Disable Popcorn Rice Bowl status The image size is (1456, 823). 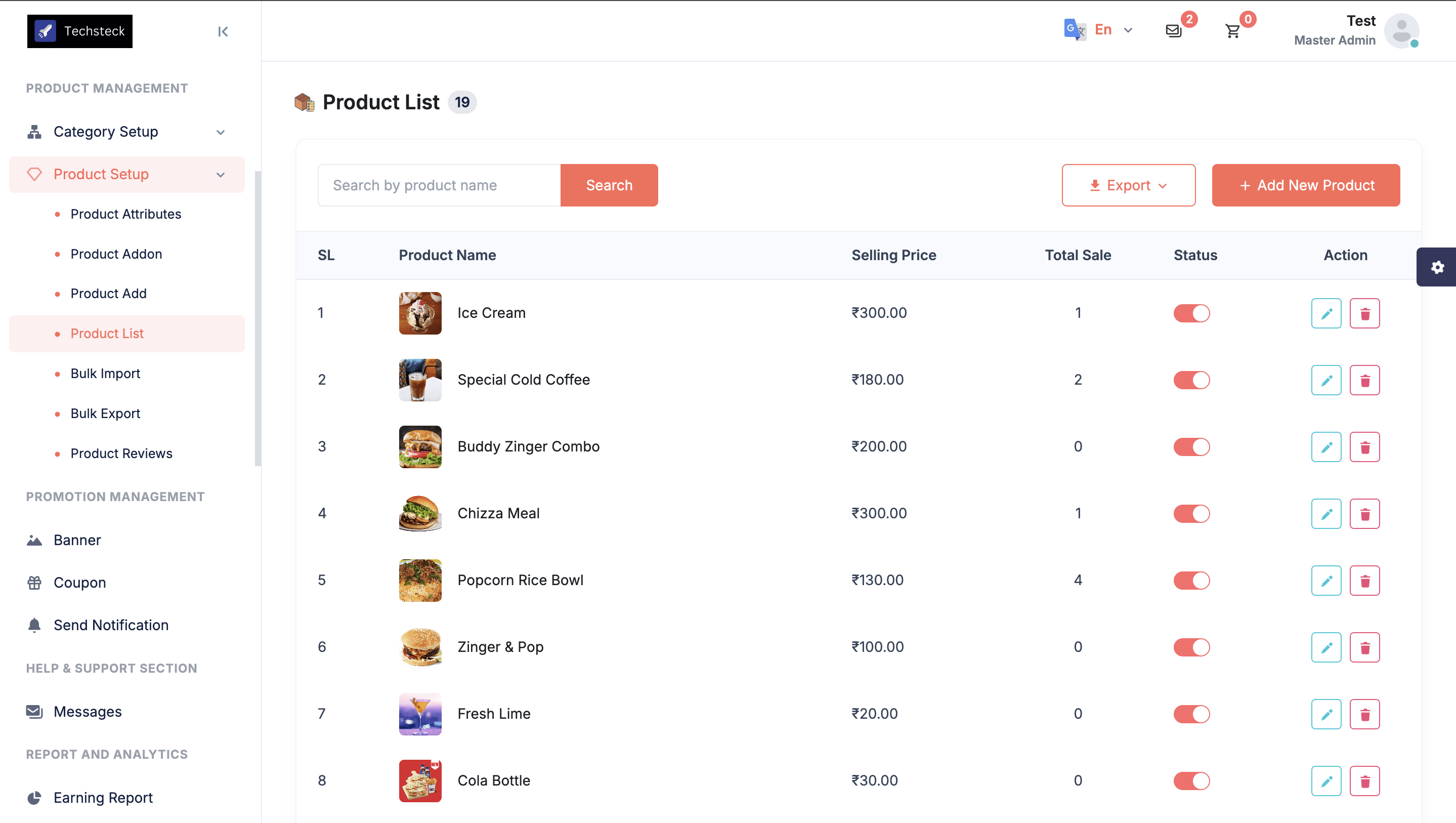[x=1191, y=581]
